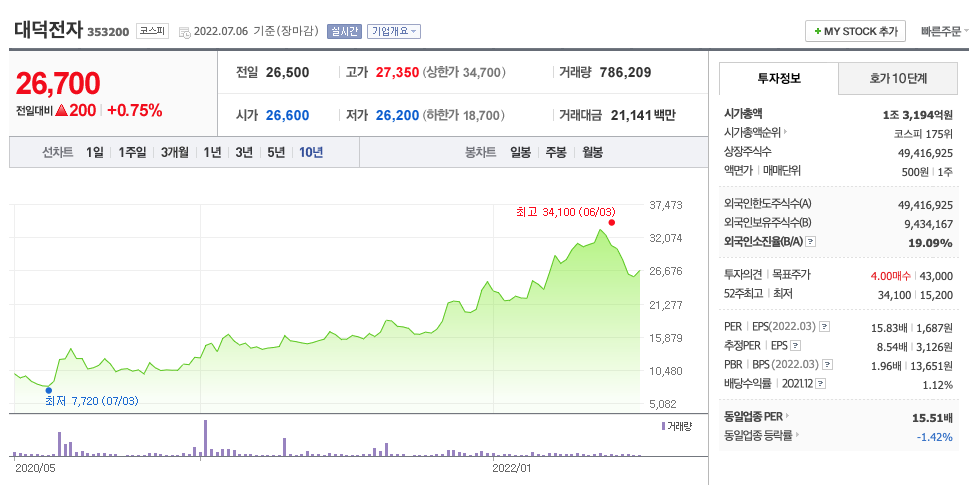The image size is (979, 485).
Task: Click the help icon next to PBR BPS(2022.03)
Action: pos(827,365)
